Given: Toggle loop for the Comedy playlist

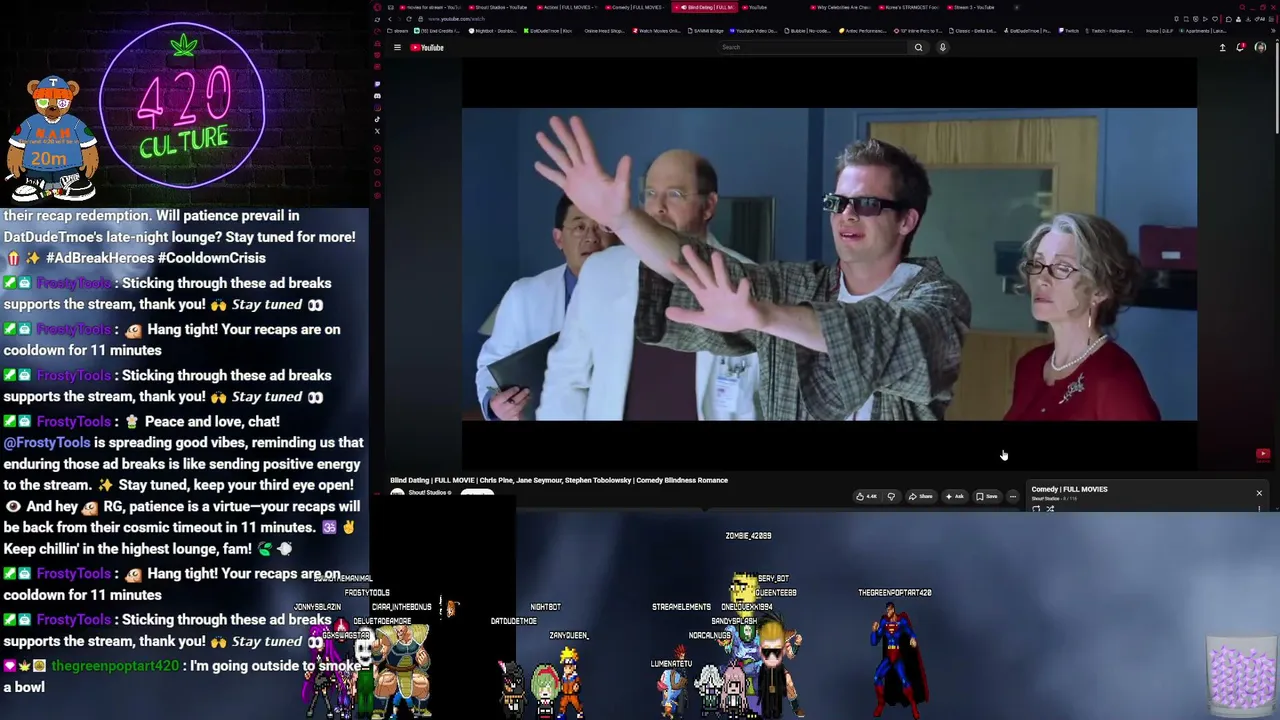Looking at the screenshot, I should point(1036,509).
